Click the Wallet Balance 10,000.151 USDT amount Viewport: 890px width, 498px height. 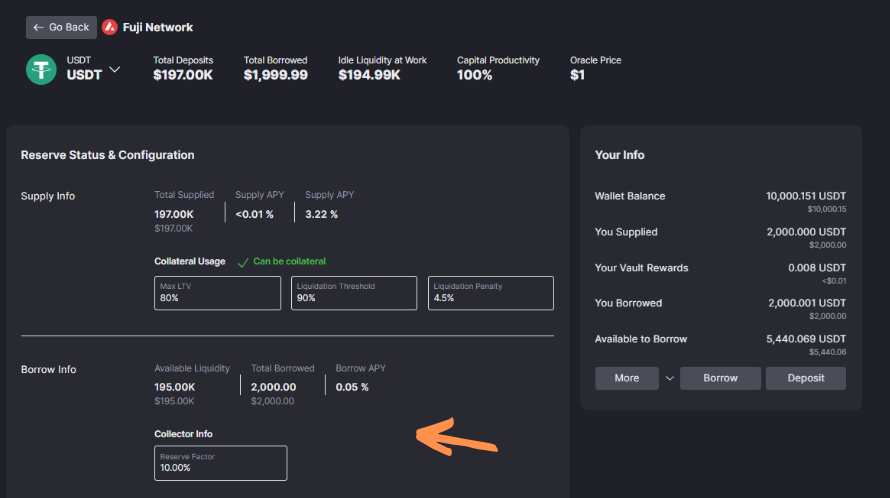(x=805, y=196)
